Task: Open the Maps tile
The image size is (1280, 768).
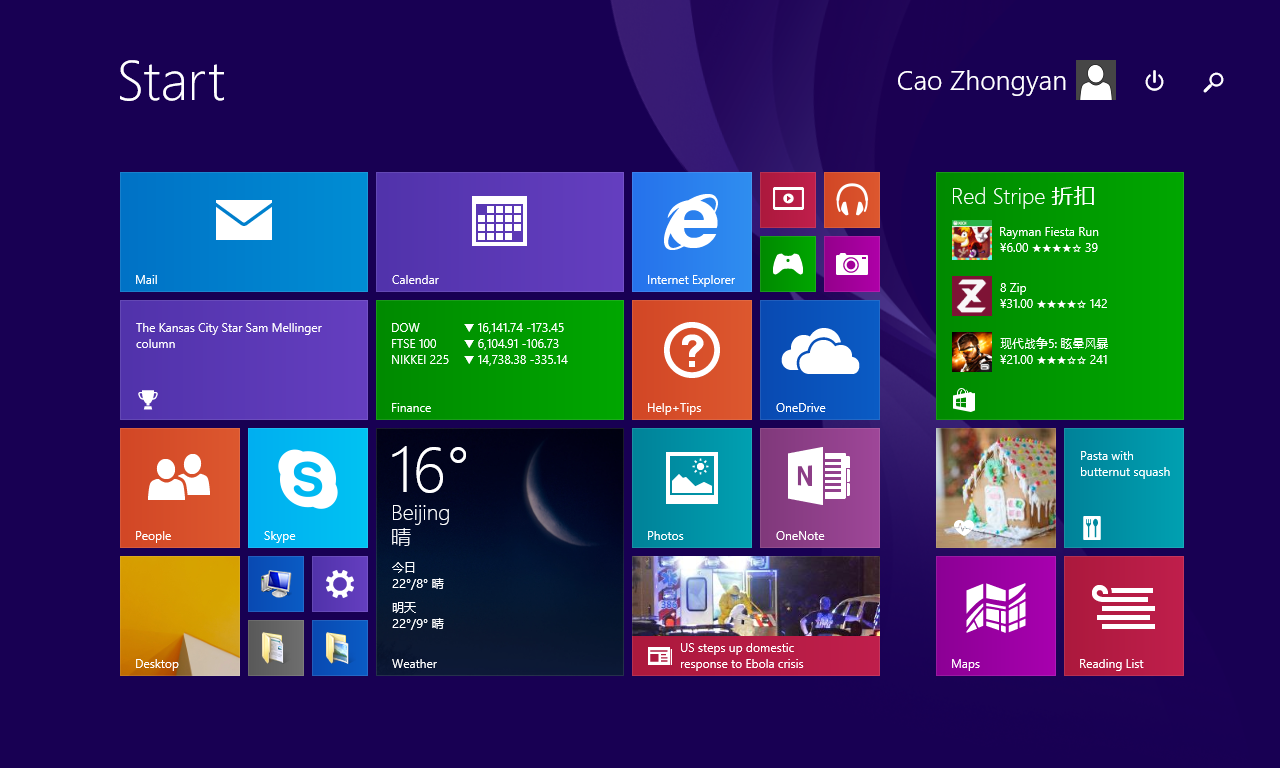Action: (x=996, y=616)
